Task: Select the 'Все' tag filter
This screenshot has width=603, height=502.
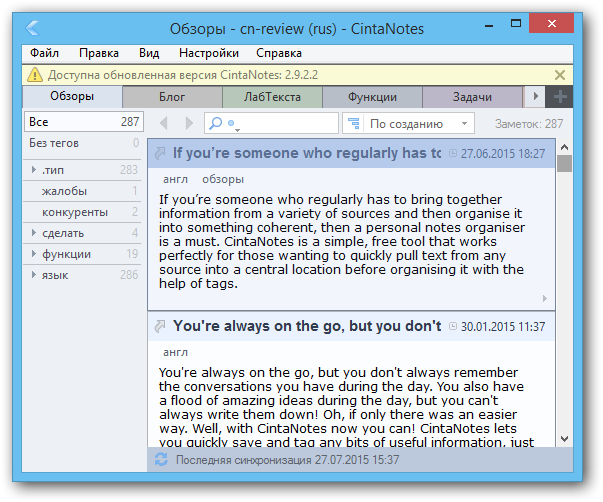Action: click(x=84, y=122)
